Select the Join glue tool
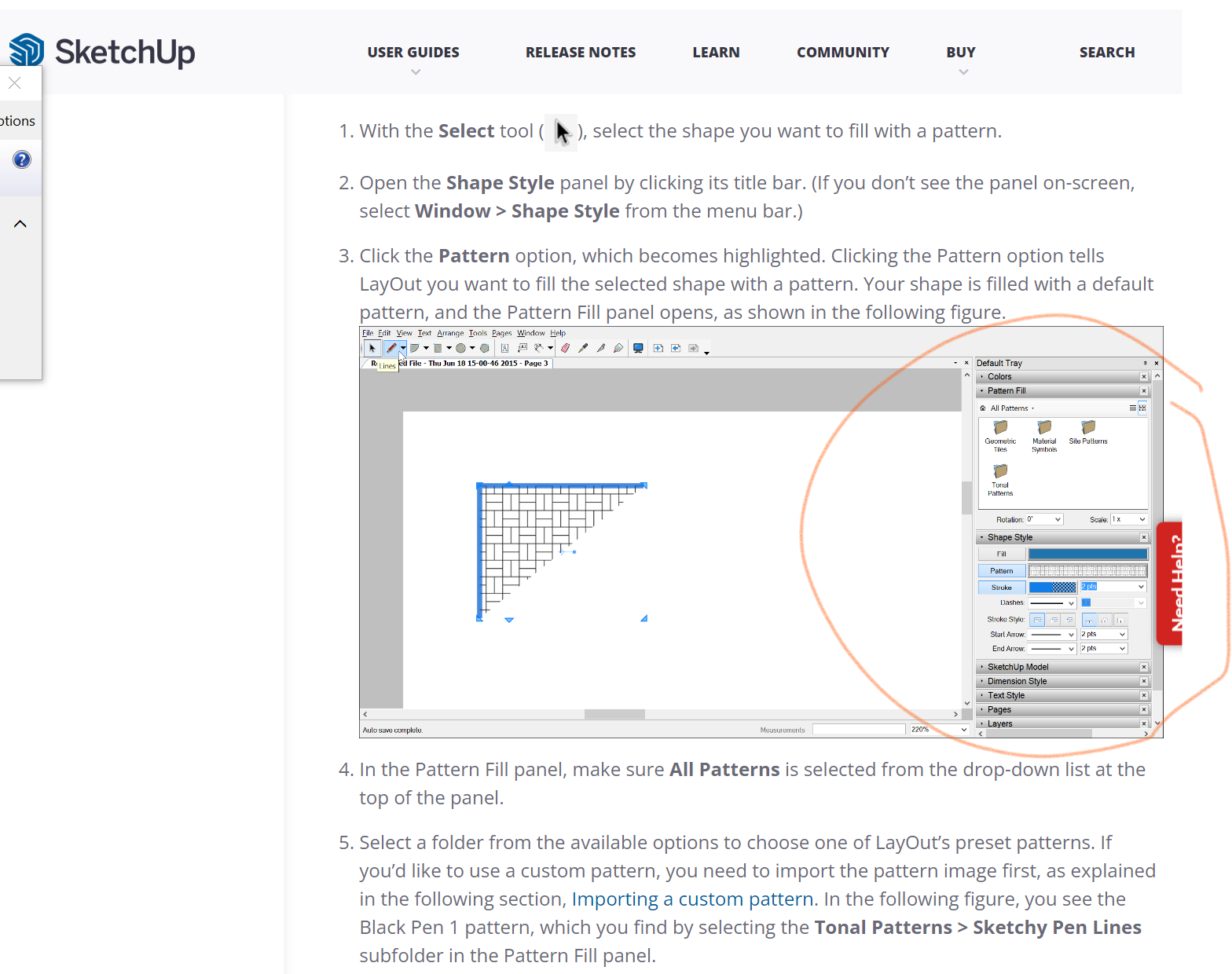1232x974 pixels. click(x=618, y=348)
